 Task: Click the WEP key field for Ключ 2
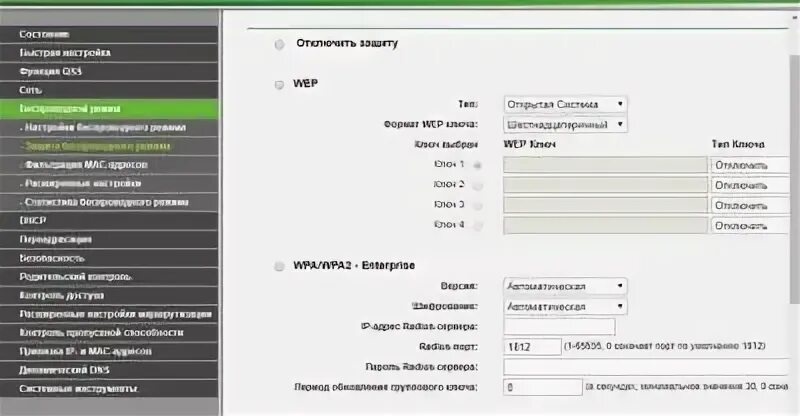[x=605, y=185]
